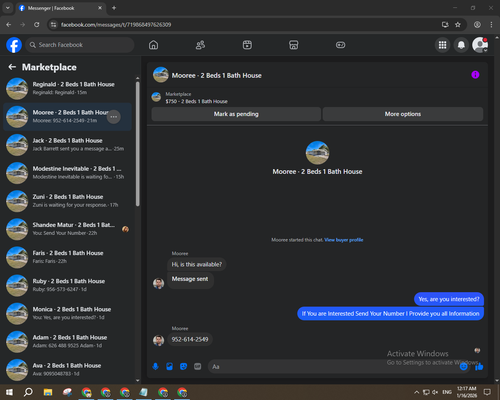Expand the Chrome tab search dropdown
This screenshot has height=400, width=500.
[x=8, y=8]
